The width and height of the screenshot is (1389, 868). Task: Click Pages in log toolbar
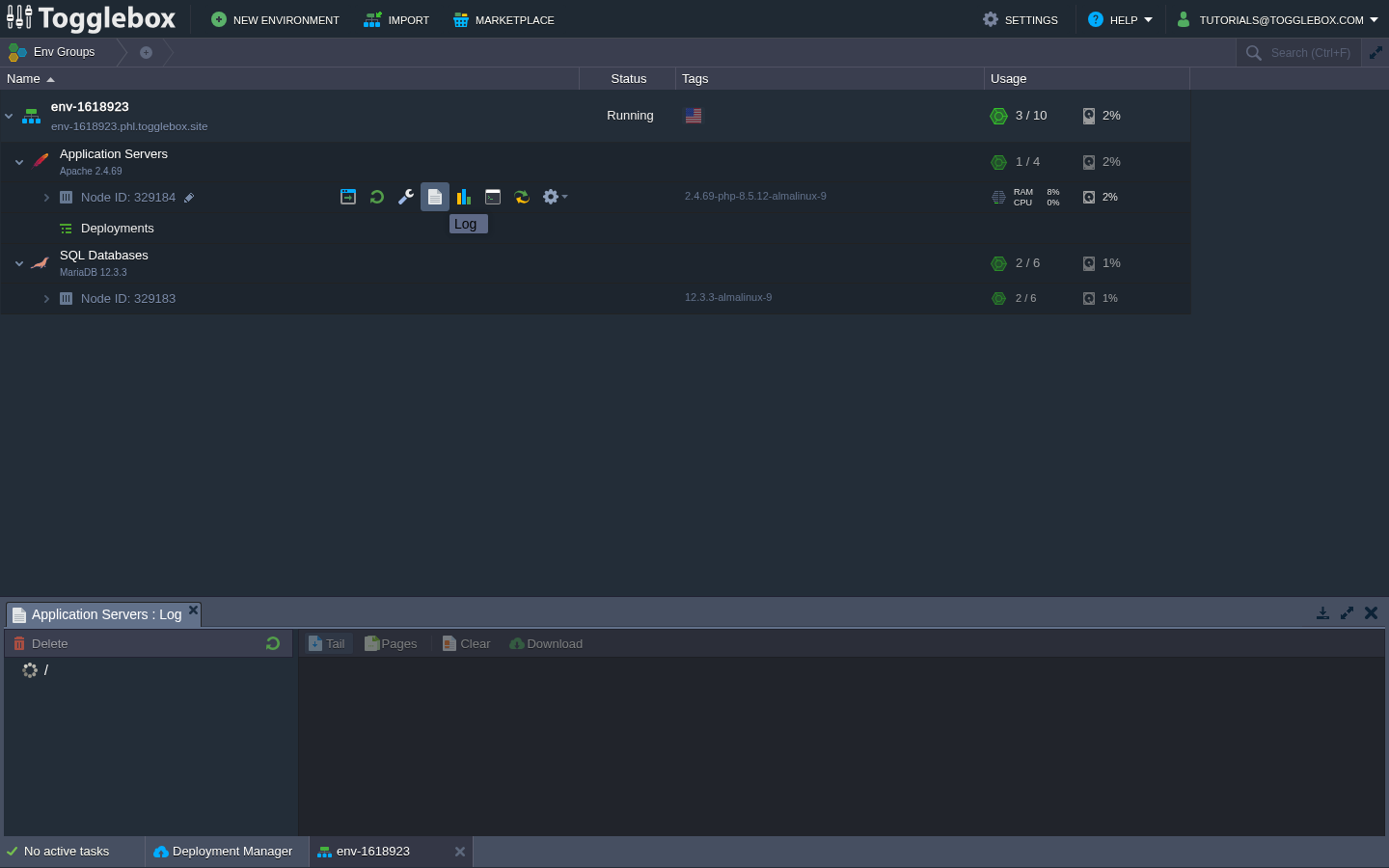point(391,643)
